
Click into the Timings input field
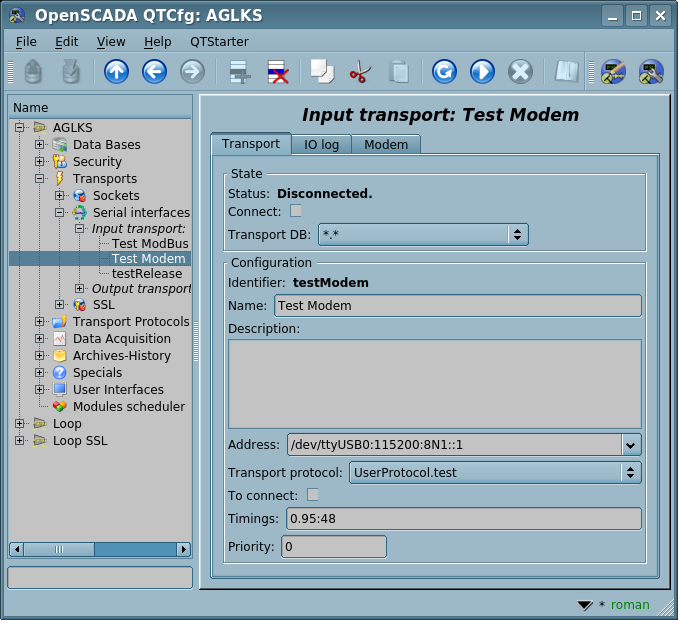[x=464, y=518]
